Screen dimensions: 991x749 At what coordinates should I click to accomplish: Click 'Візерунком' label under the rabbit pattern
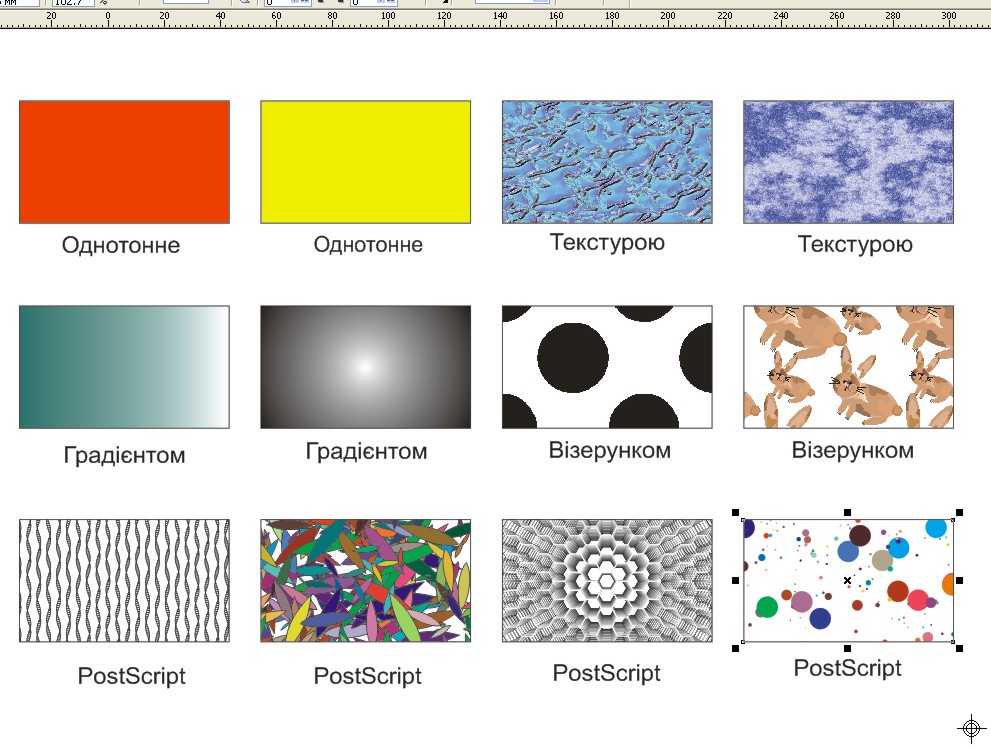(x=853, y=451)
